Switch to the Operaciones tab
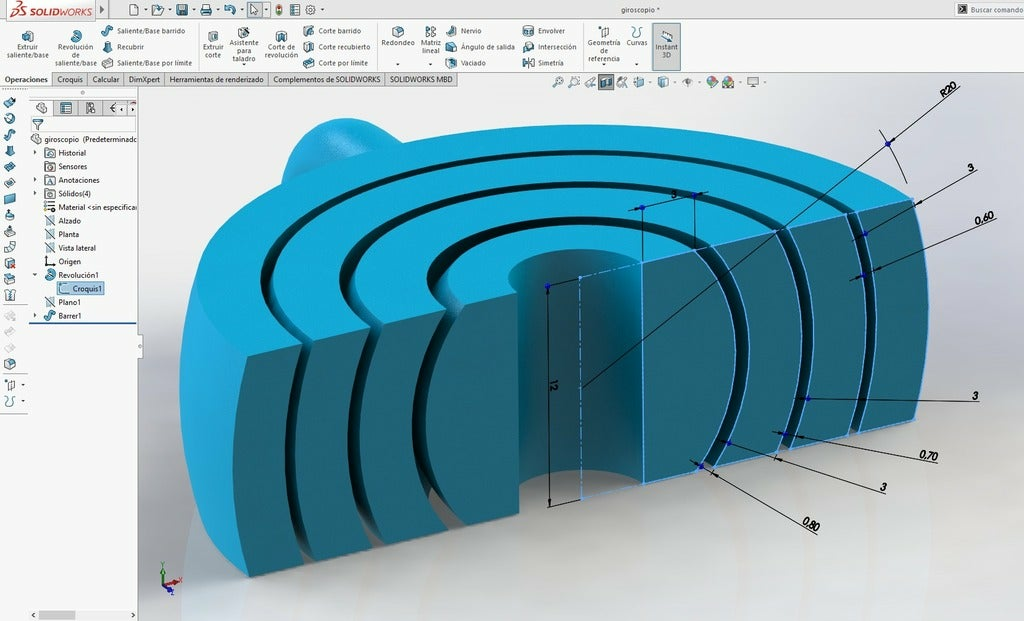This screenshot has width=1024, height=621. coord(26,80)
